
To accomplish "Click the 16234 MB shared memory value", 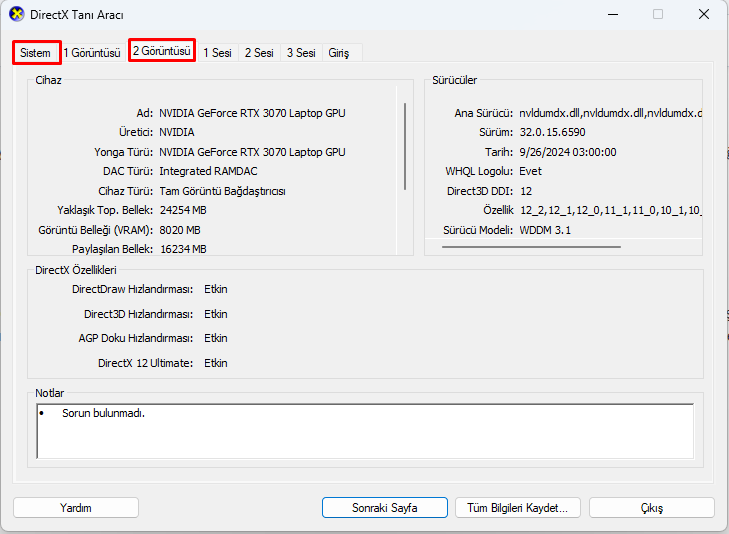I will 183,249.
